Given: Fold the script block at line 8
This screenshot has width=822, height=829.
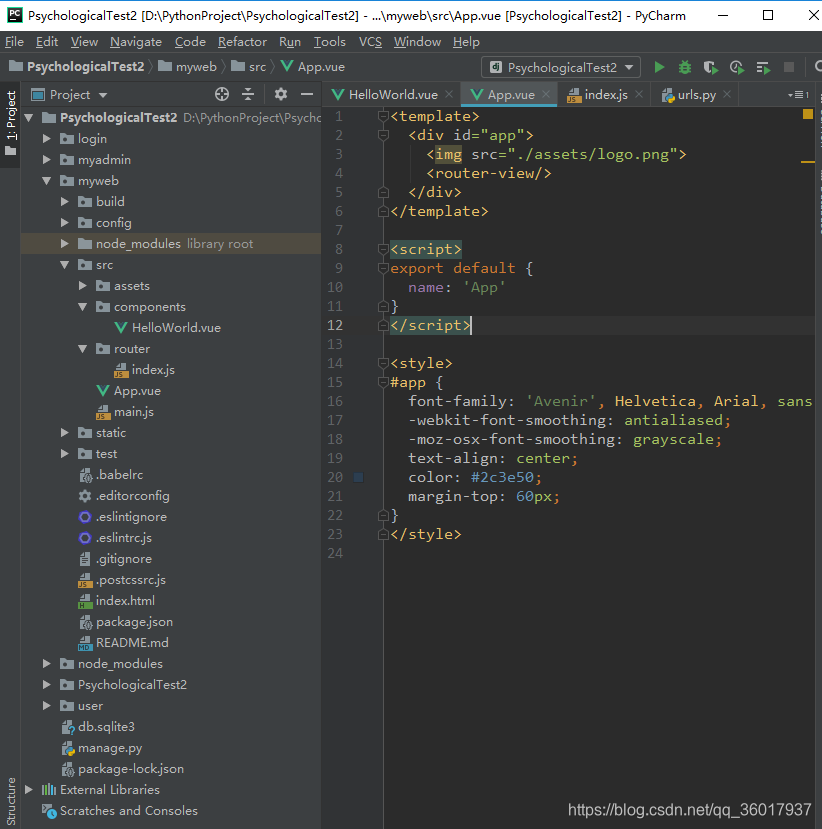Looking at the screenshot, I should click(383, 249).
